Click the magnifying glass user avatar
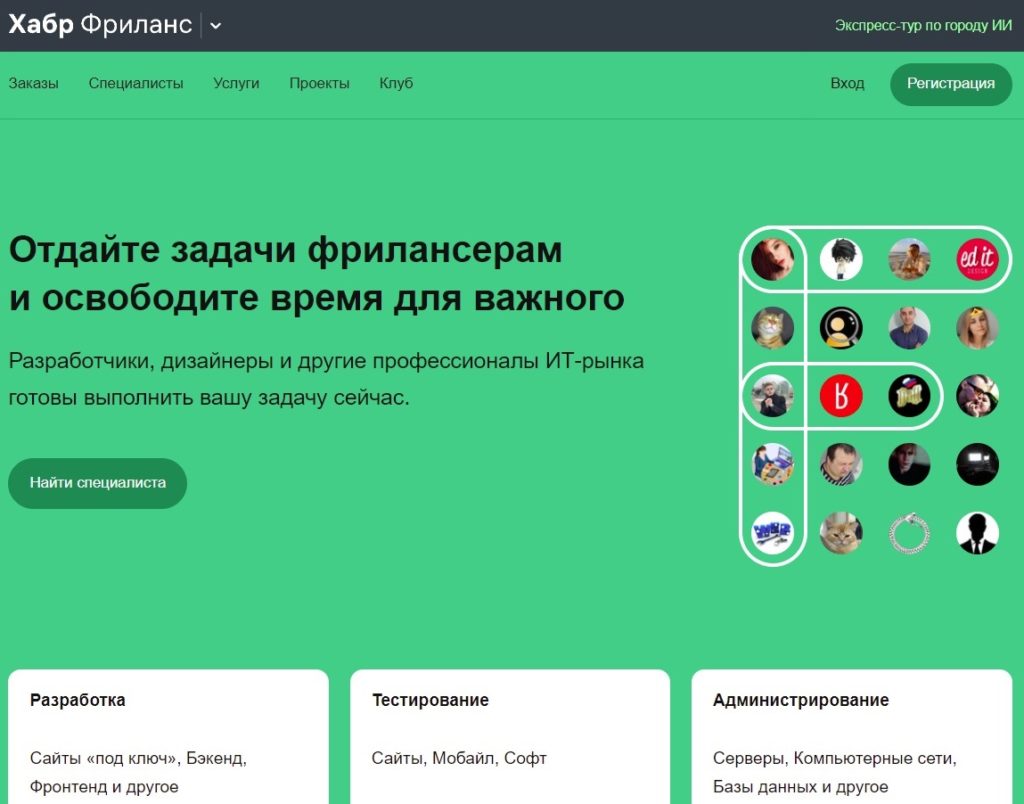Image resolution: width=1024 pixels, height=804 pixels. click(841, 327)
